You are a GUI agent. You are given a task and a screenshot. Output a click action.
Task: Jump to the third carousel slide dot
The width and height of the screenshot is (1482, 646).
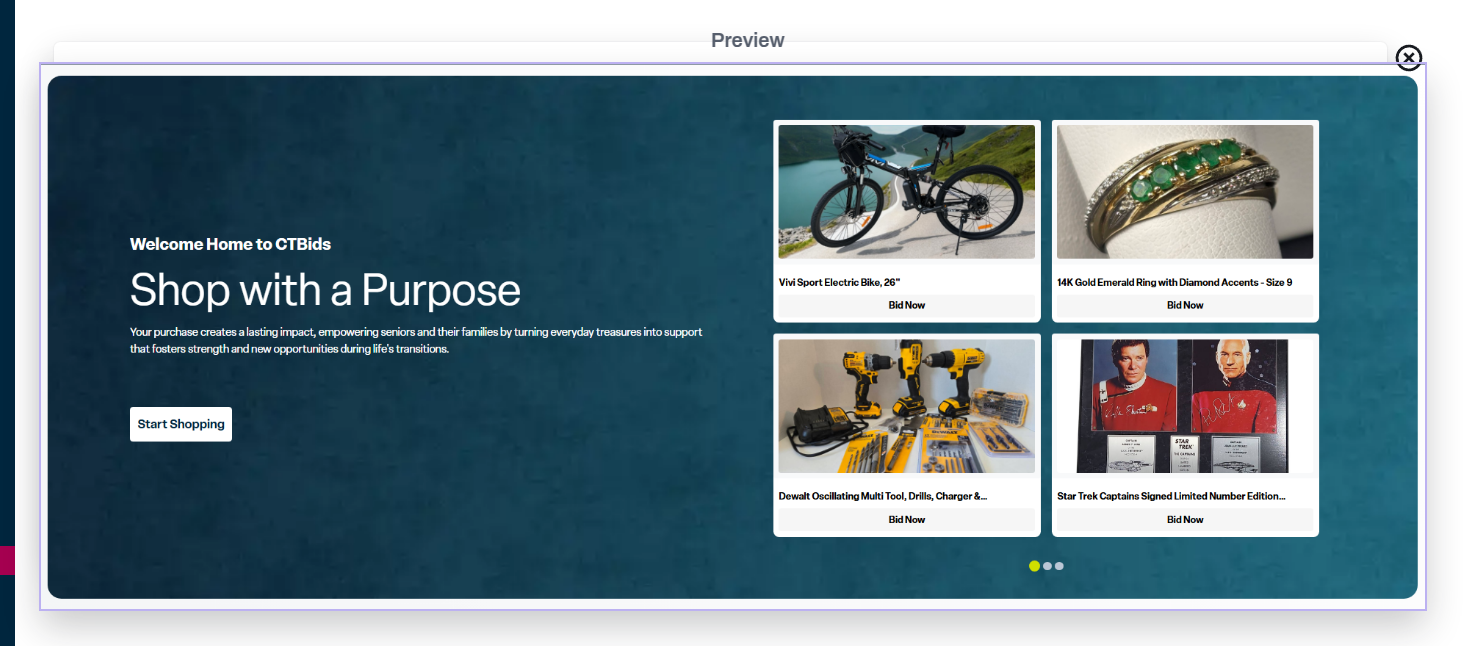tap(1059, 566)
